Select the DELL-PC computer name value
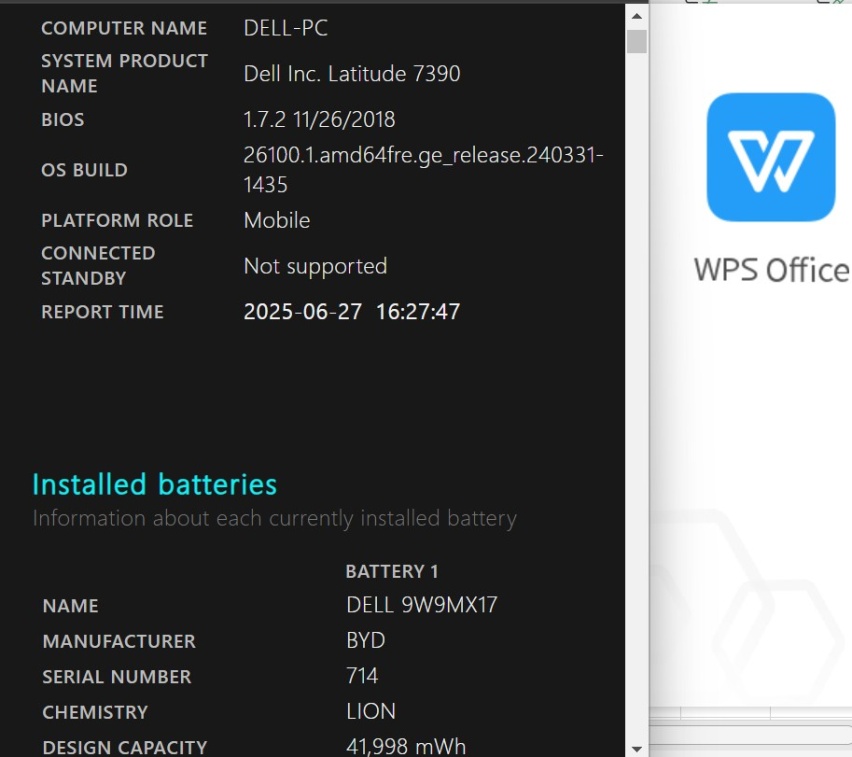The width and height of the screenshot is (852, 757). point(286,28)
